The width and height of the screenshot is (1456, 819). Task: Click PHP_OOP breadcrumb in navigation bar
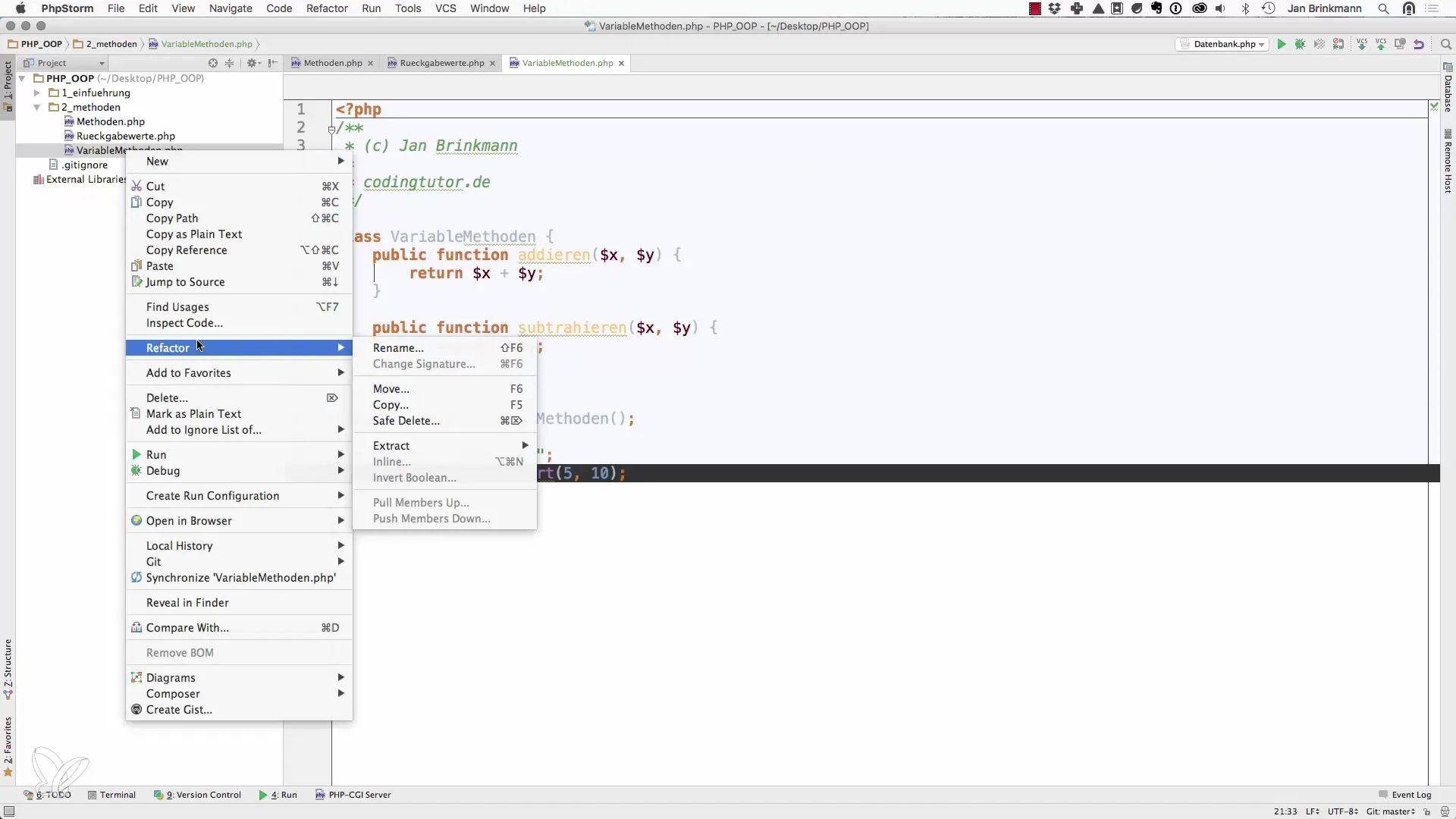tap(35, 44)
